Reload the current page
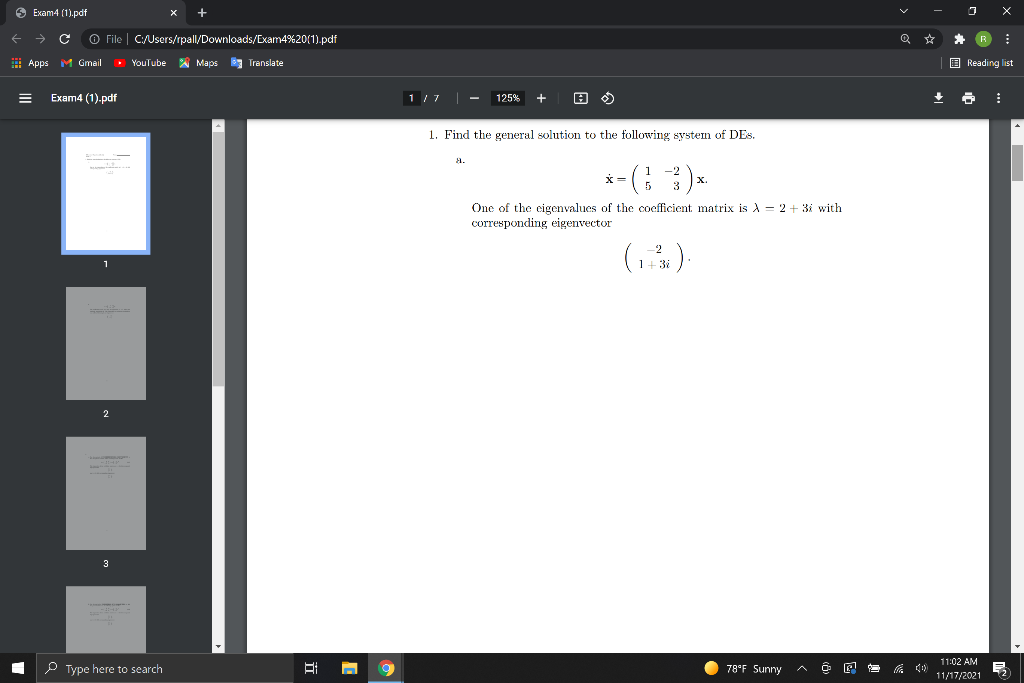Screen dimensions: 1024x683 [x=63, y=38]
